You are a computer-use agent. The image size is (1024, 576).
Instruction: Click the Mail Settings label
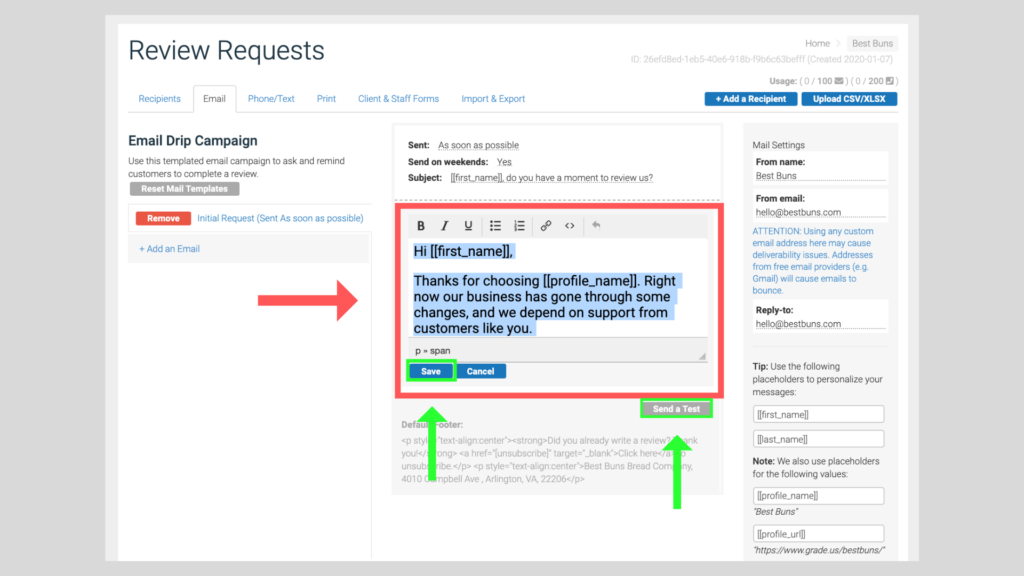point(778,145)
